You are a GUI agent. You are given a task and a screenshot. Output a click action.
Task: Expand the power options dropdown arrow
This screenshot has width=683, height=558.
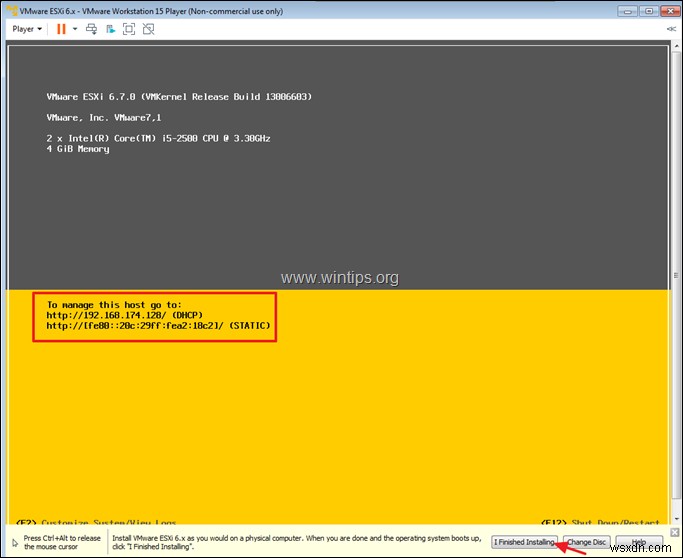75,29
